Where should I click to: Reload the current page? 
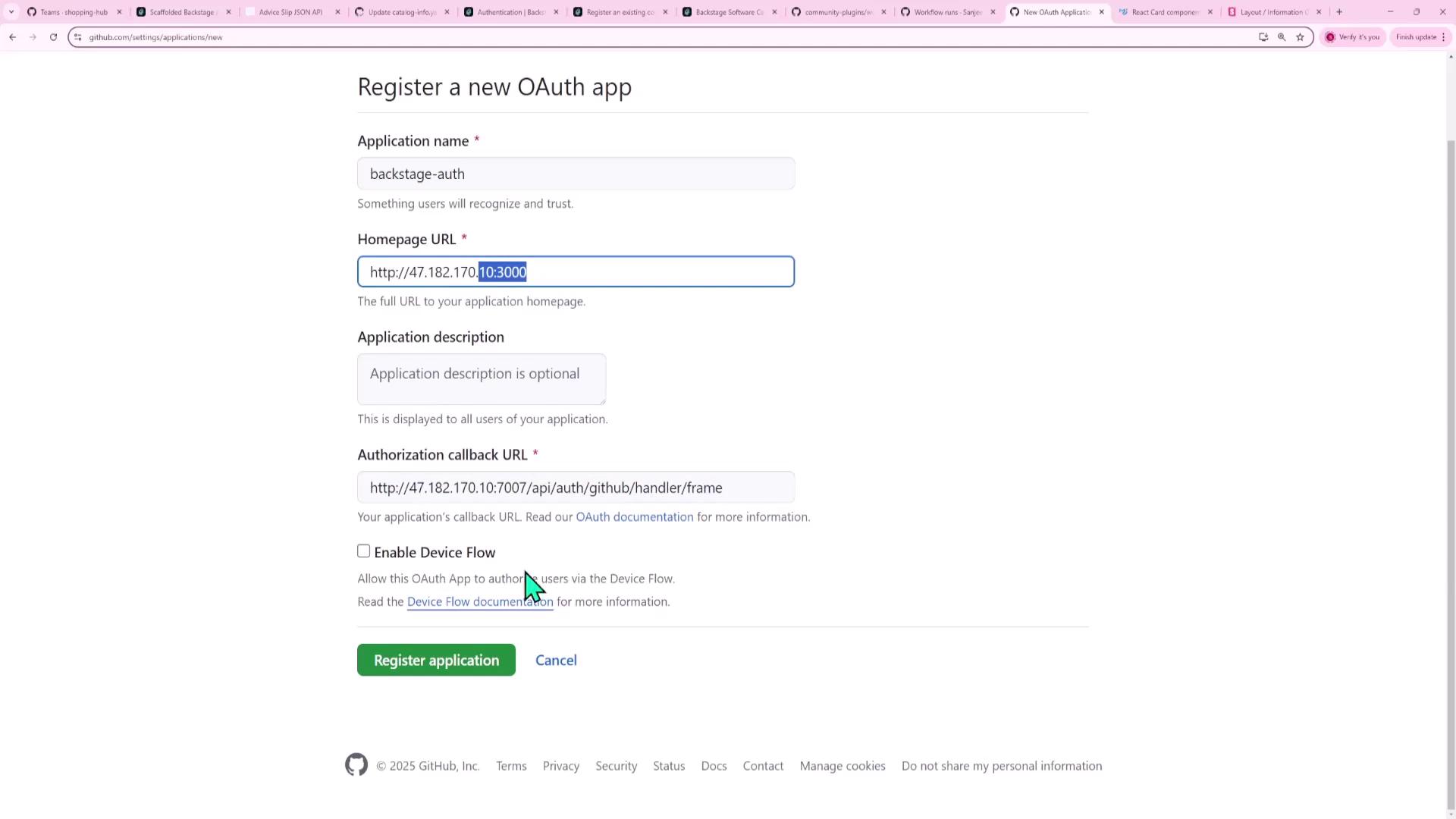point(53,37)
